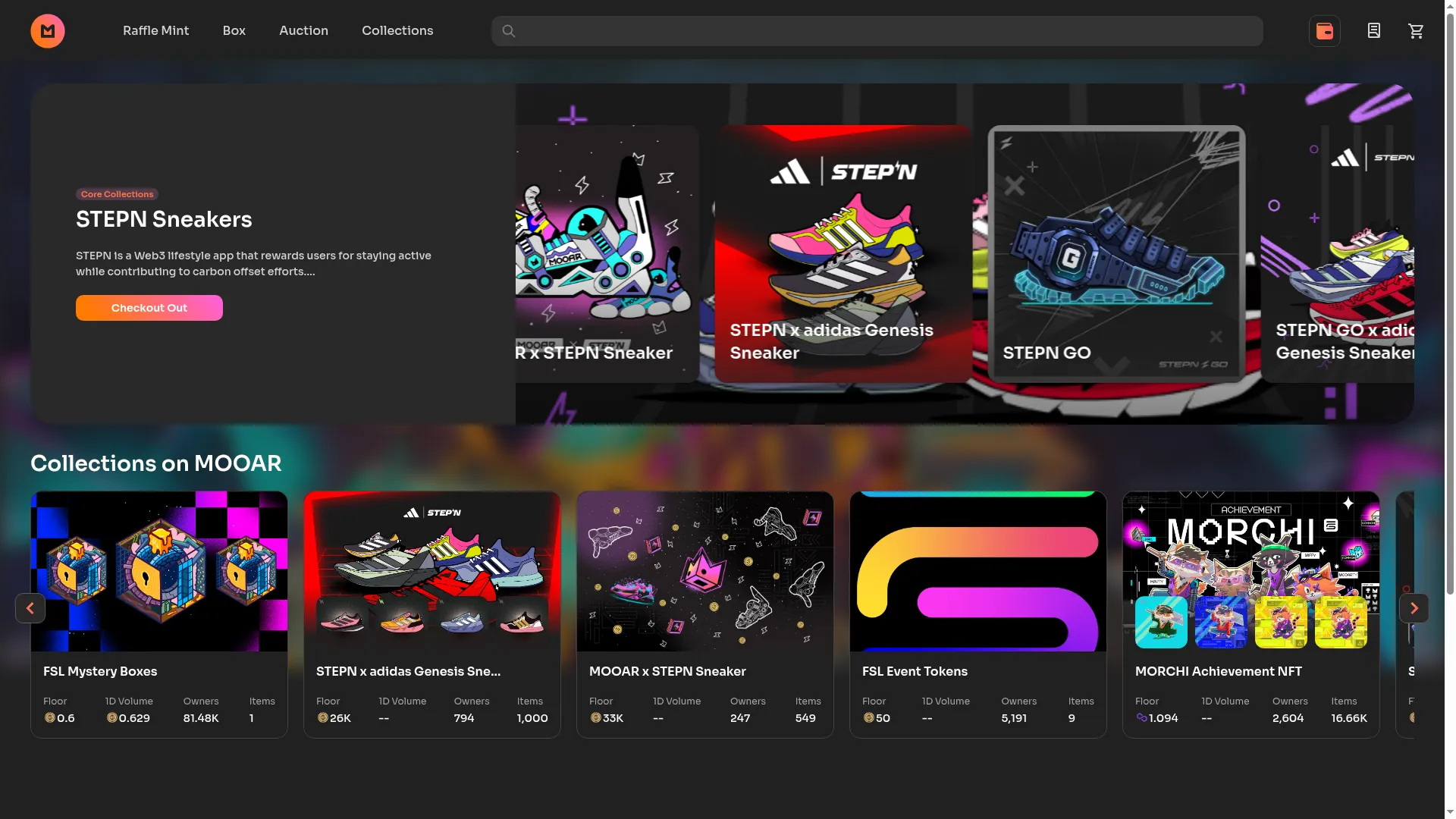This screenshot has width=1456, height=819.
Task: Click the Core Collections tag
Action: [117, 194]
